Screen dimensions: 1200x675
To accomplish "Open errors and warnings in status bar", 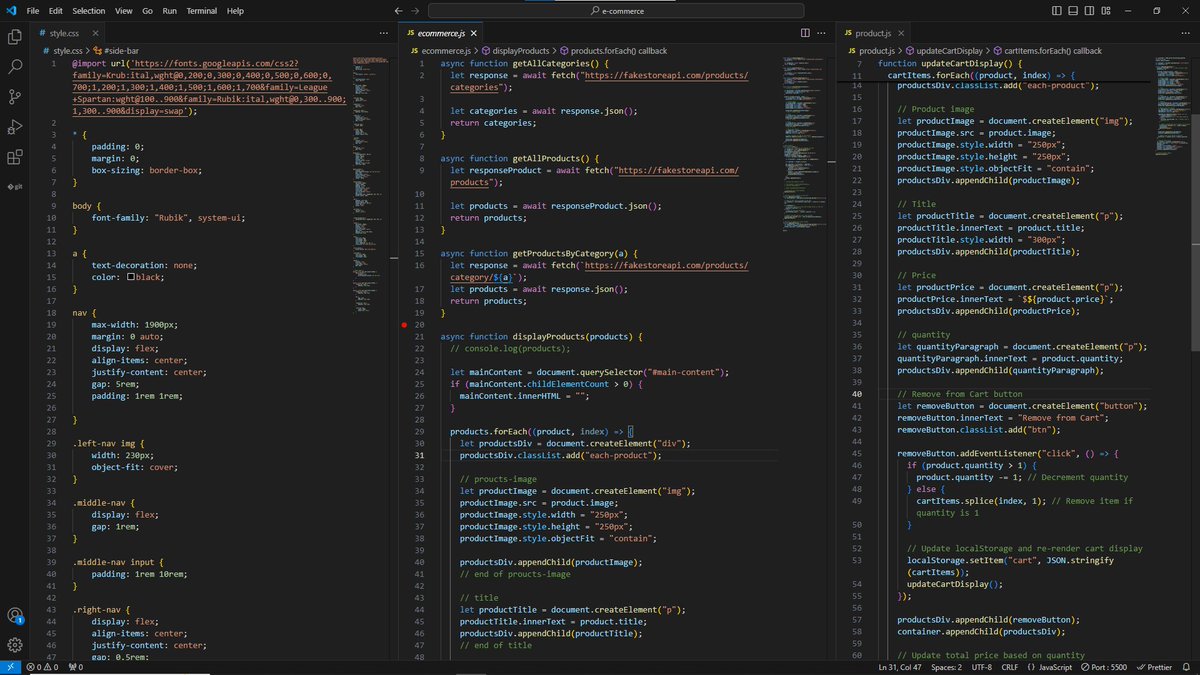I will 44,667.
